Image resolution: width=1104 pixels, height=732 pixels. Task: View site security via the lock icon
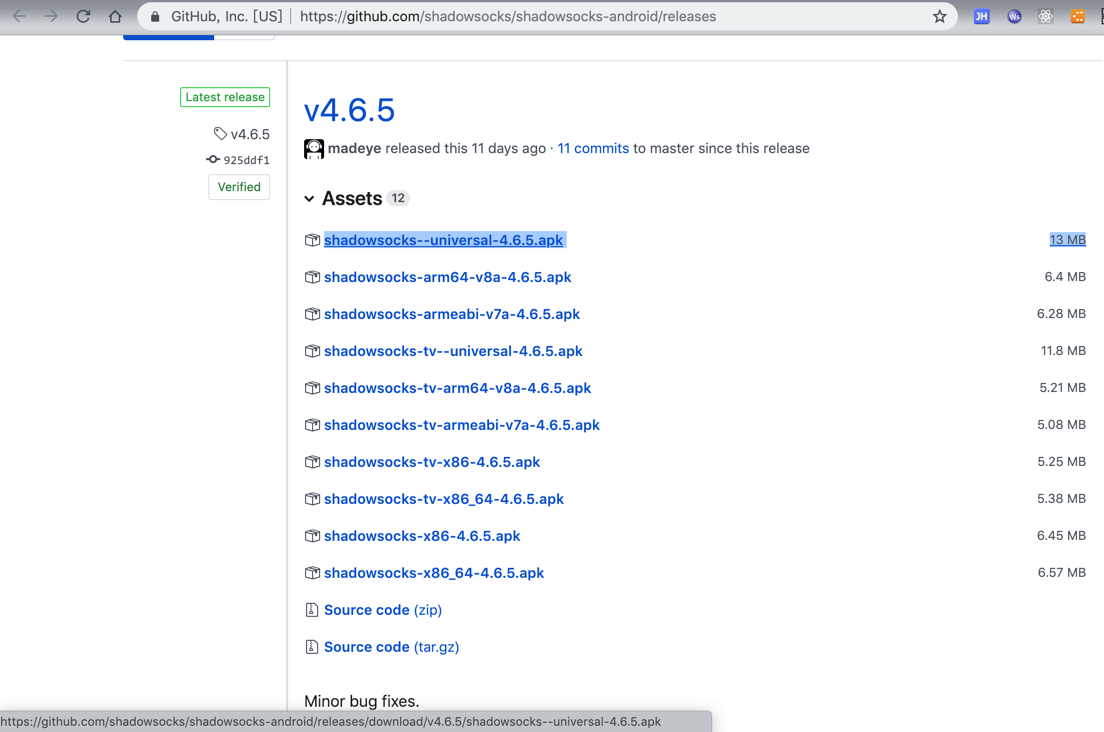[155, 16]
